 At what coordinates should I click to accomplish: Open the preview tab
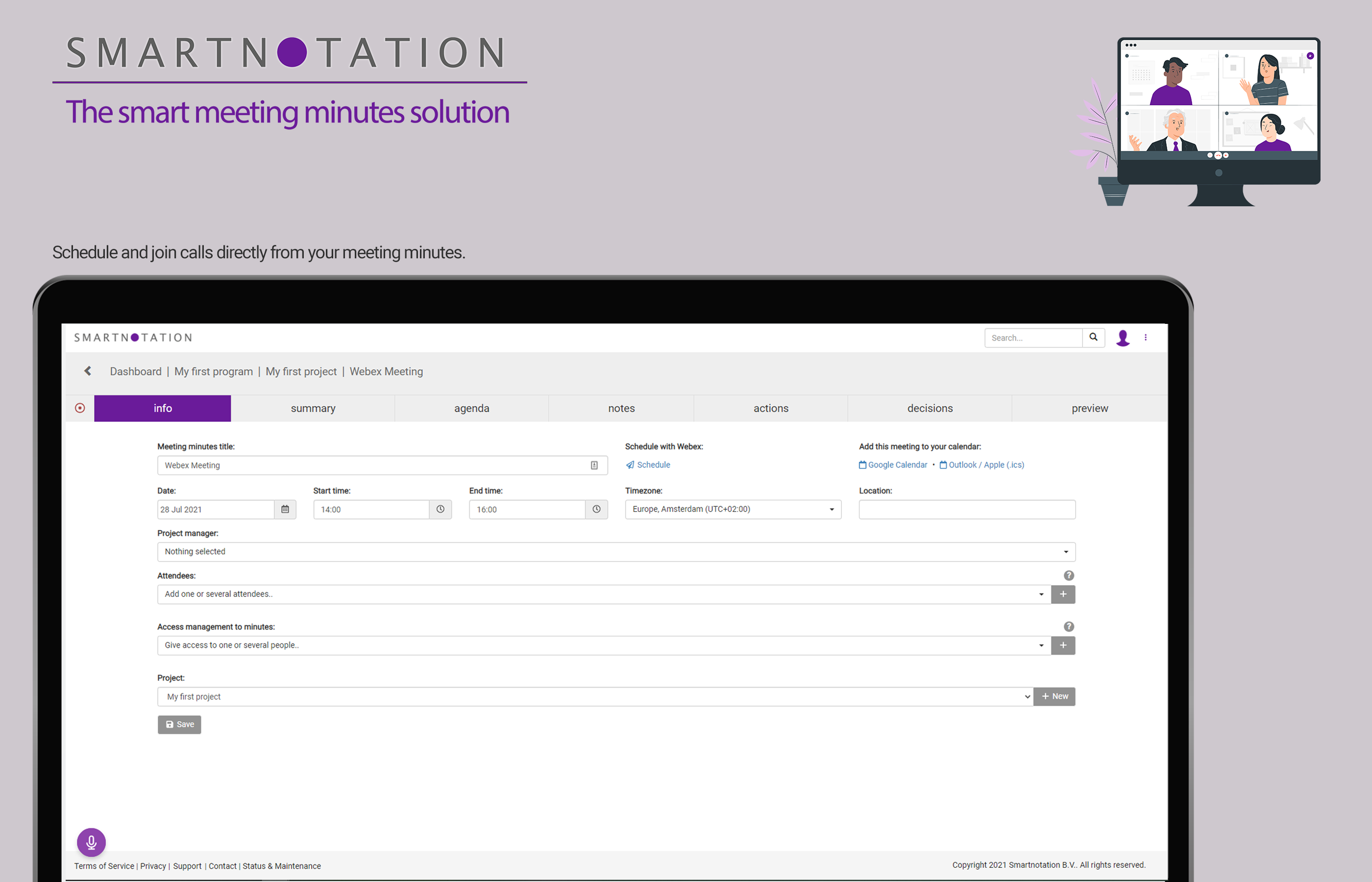click(1089, 408)
